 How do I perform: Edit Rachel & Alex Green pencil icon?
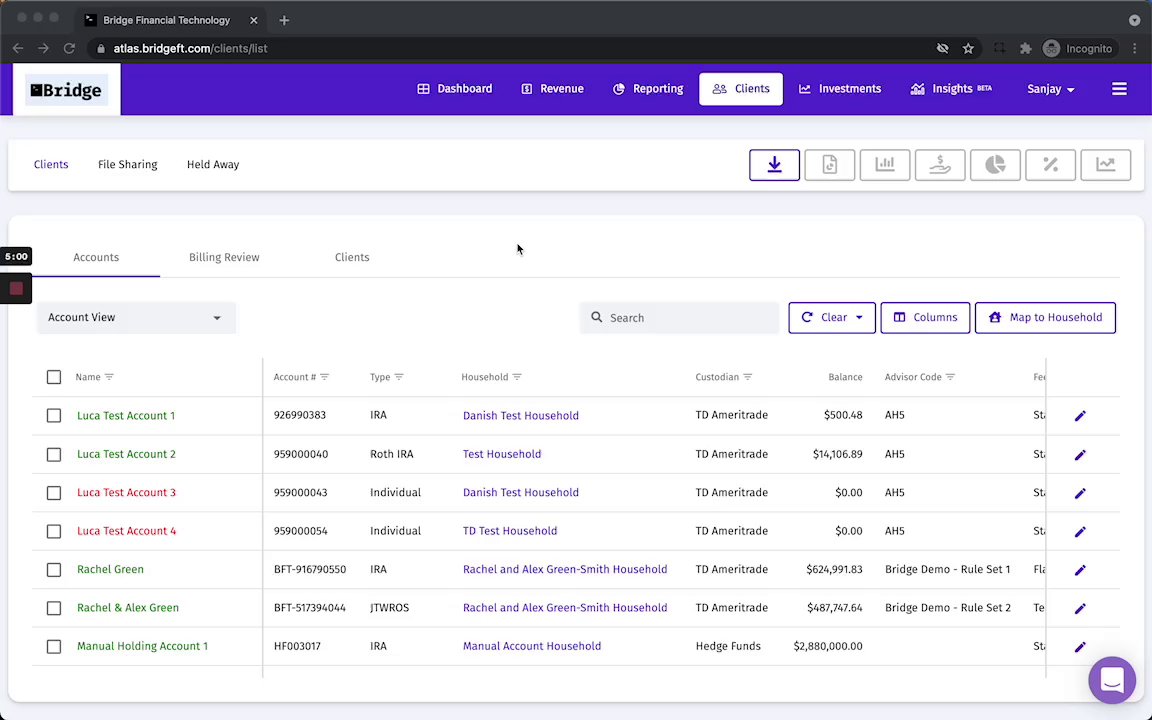click(1080, 608)
